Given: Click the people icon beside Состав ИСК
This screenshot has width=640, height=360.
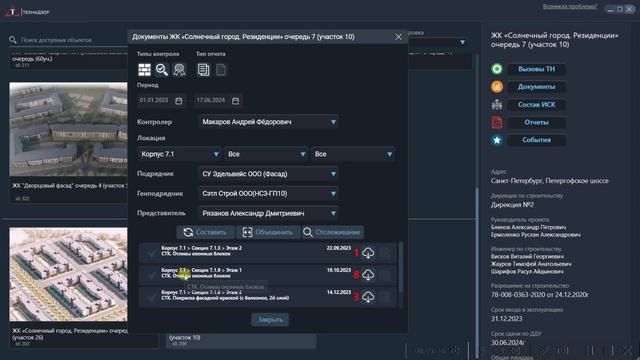Looking at the screenshot, I should click(497, 104).
